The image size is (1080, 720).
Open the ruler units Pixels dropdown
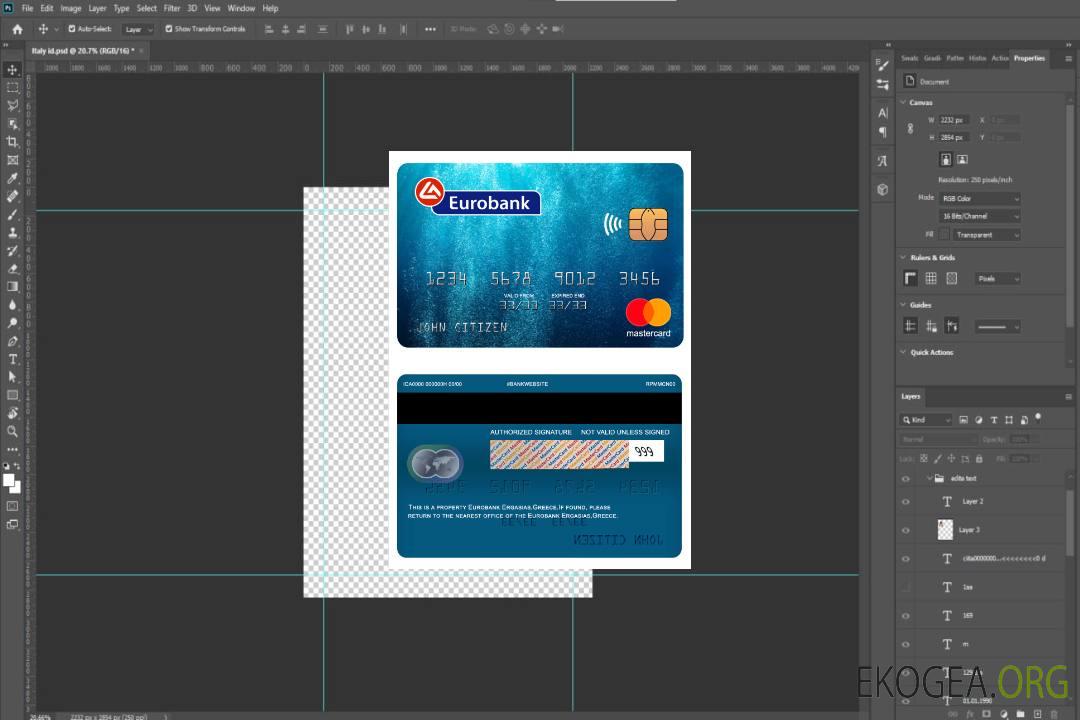998,278
